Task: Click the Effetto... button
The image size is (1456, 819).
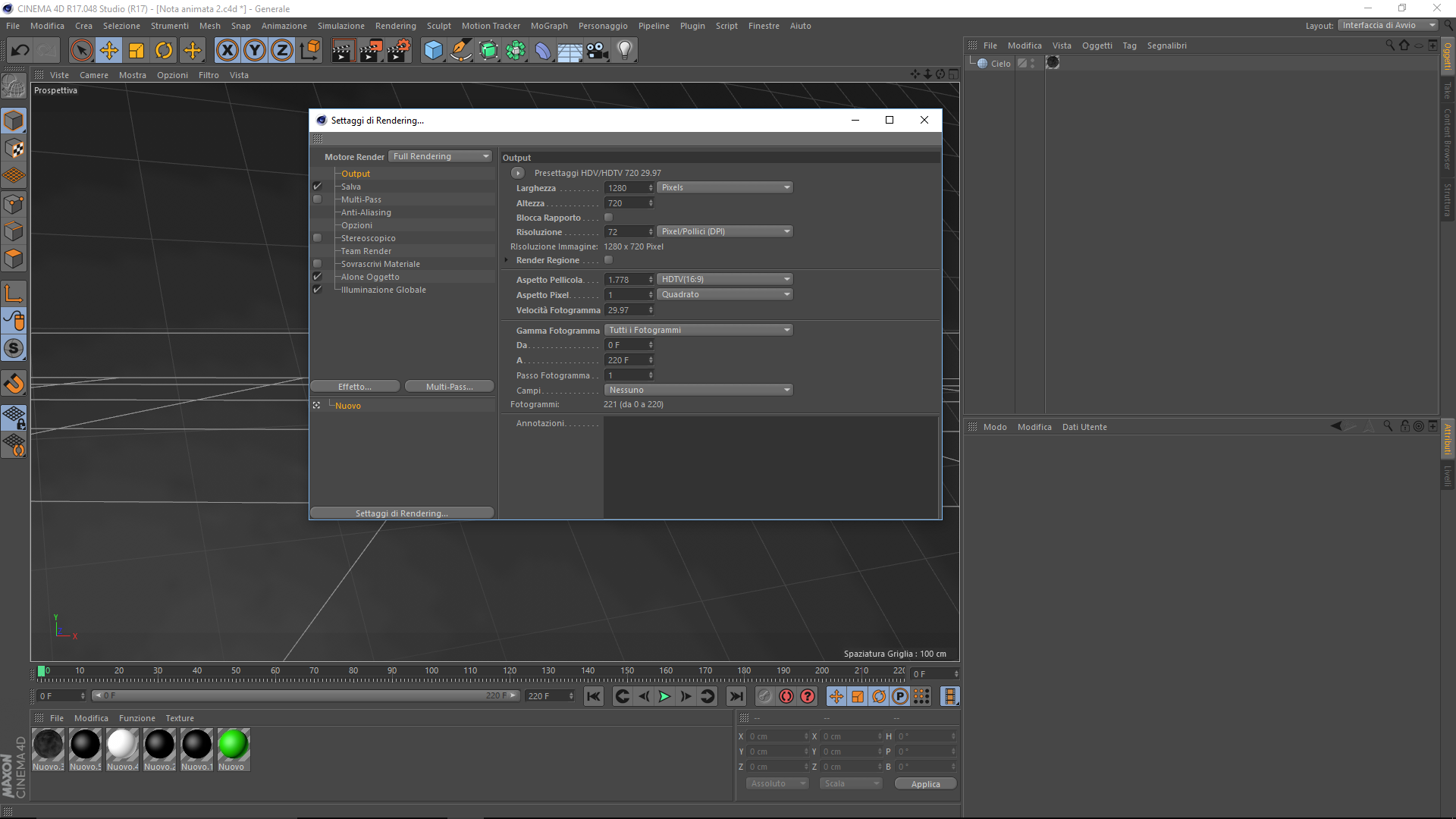Action: tap(355, 387)
